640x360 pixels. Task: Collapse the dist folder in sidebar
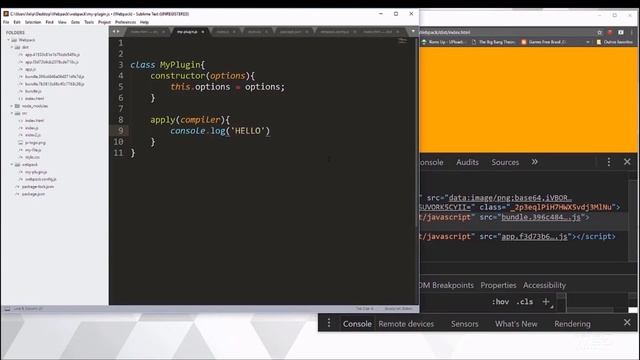pos(12,47)
